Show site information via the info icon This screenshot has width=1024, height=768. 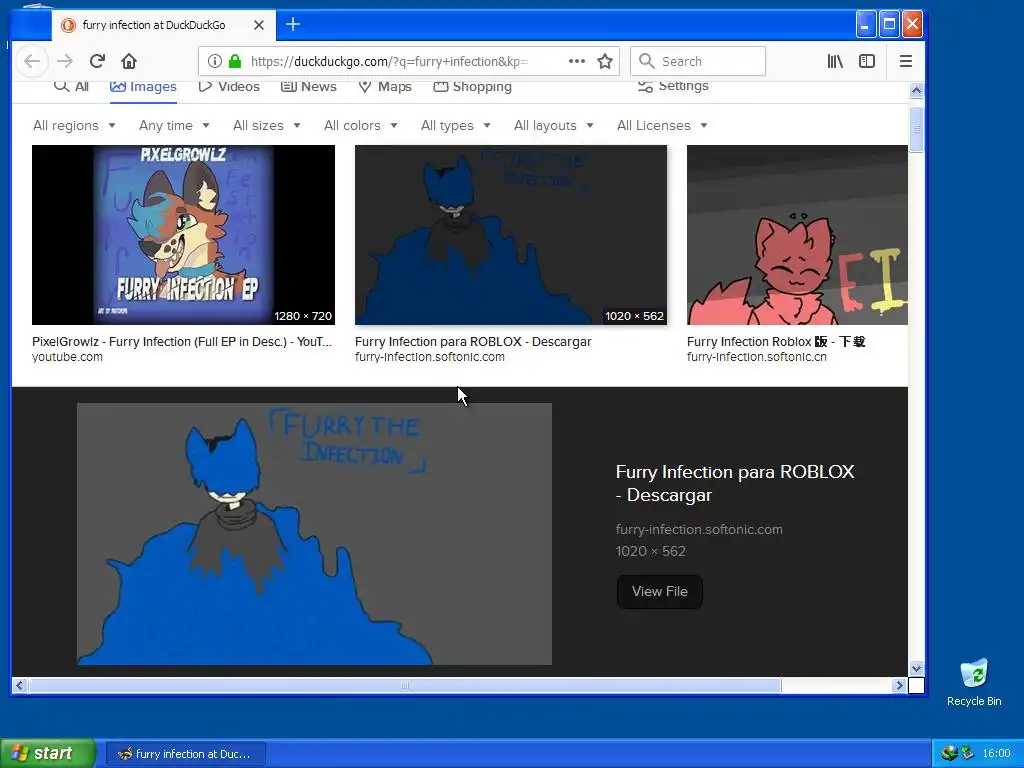coord(214,61)
